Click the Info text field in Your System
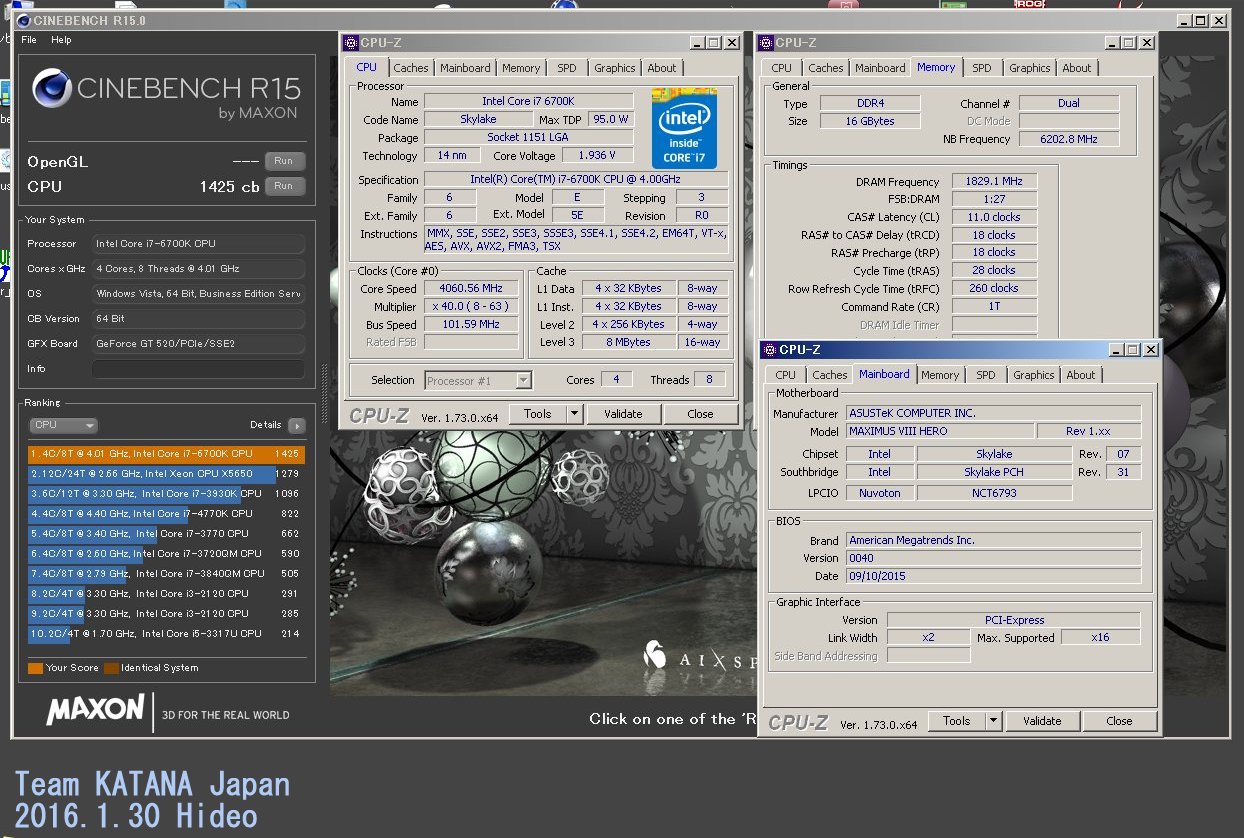 198,369
